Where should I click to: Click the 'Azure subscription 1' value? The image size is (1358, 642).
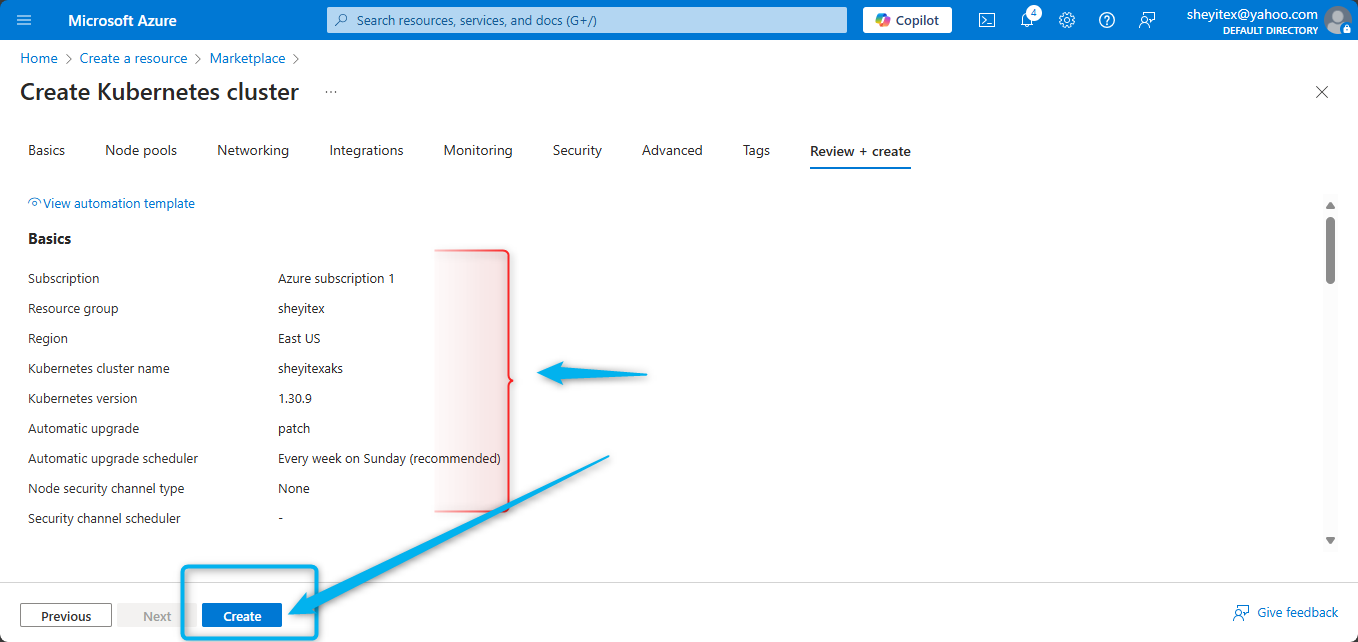click(336, 279)
